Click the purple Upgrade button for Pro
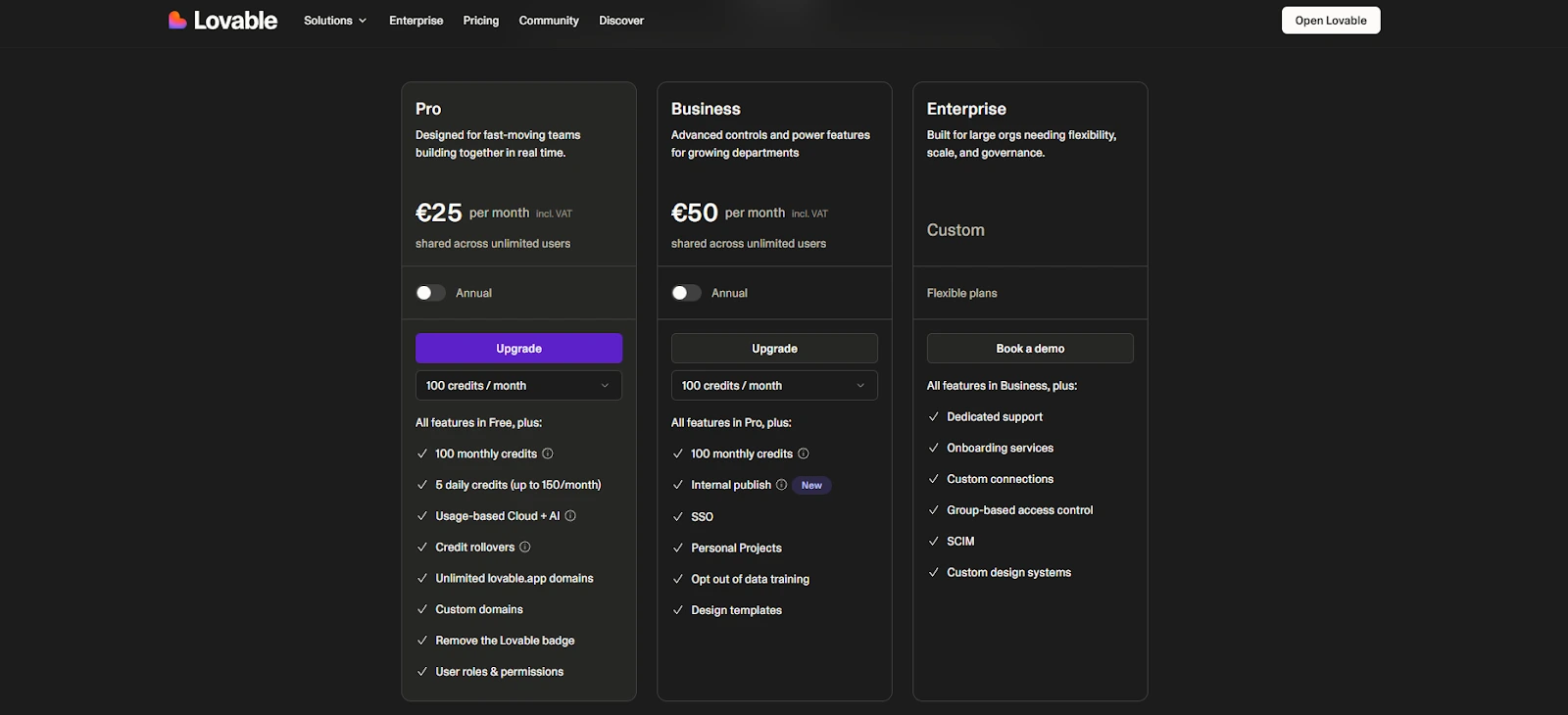Screen dimensions: 1568x715 (518, 349)
